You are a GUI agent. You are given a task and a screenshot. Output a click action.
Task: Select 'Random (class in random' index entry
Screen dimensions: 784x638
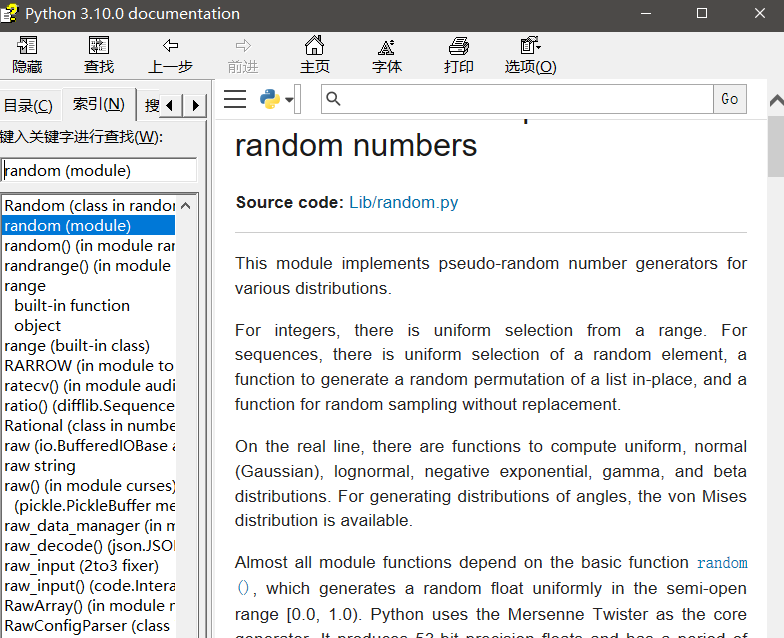[x=90, y=206]
